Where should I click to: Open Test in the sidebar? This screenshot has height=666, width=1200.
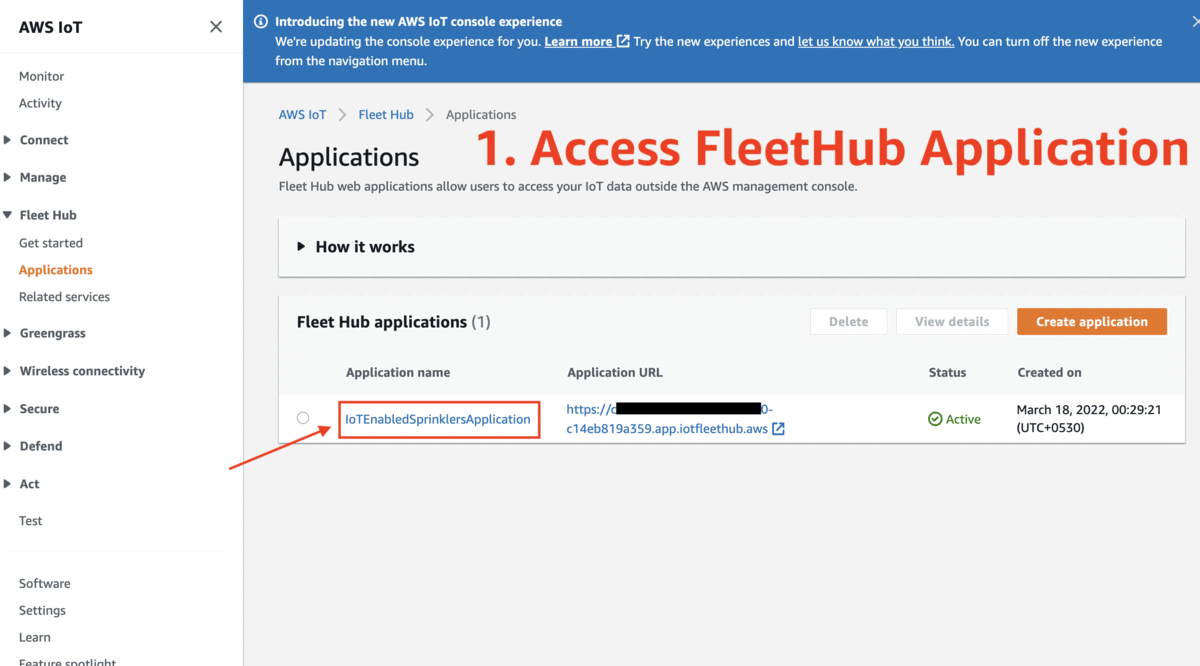tap(31, 521)
